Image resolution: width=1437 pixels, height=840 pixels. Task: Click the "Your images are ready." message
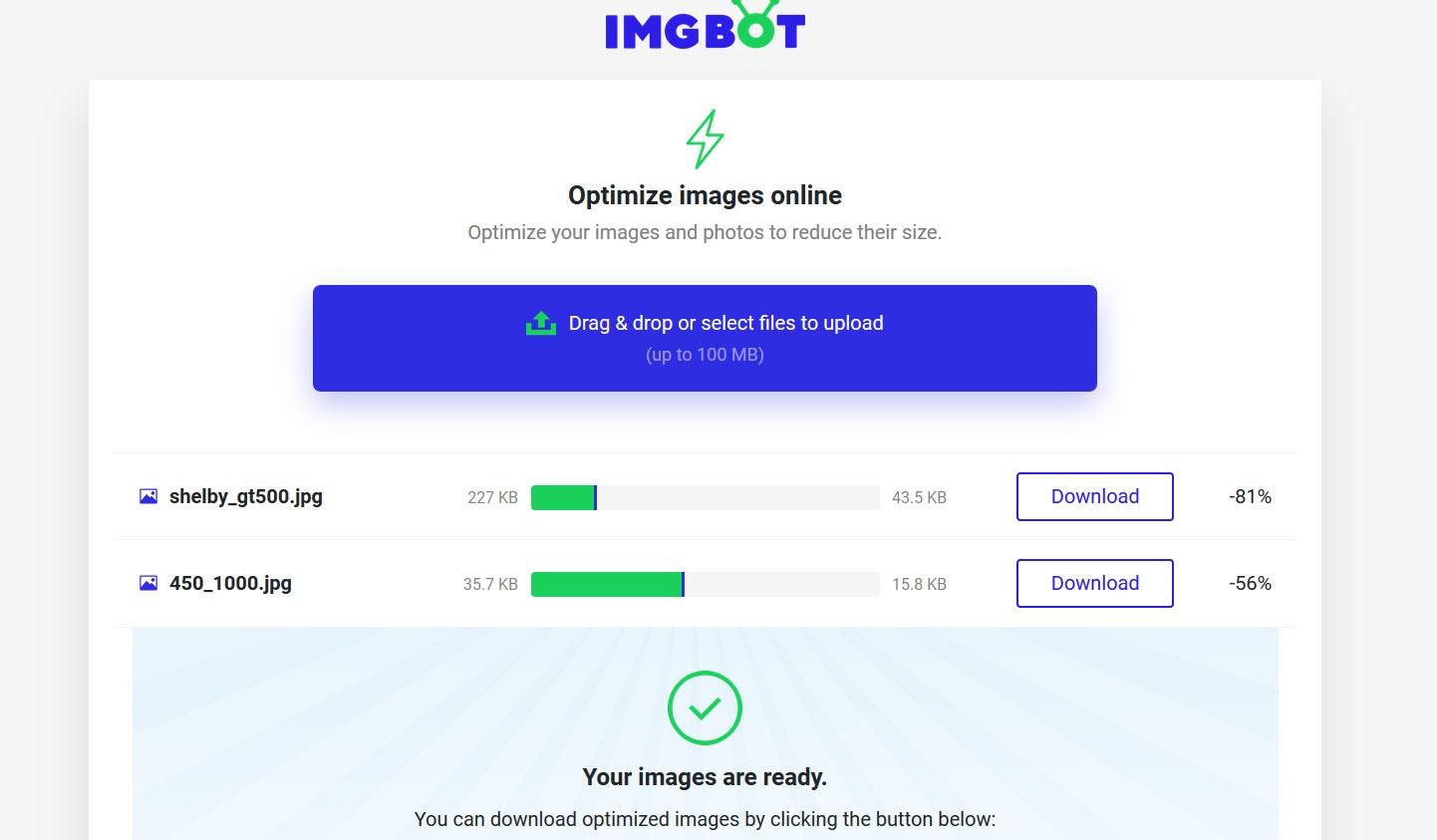(x=705, y=777)
